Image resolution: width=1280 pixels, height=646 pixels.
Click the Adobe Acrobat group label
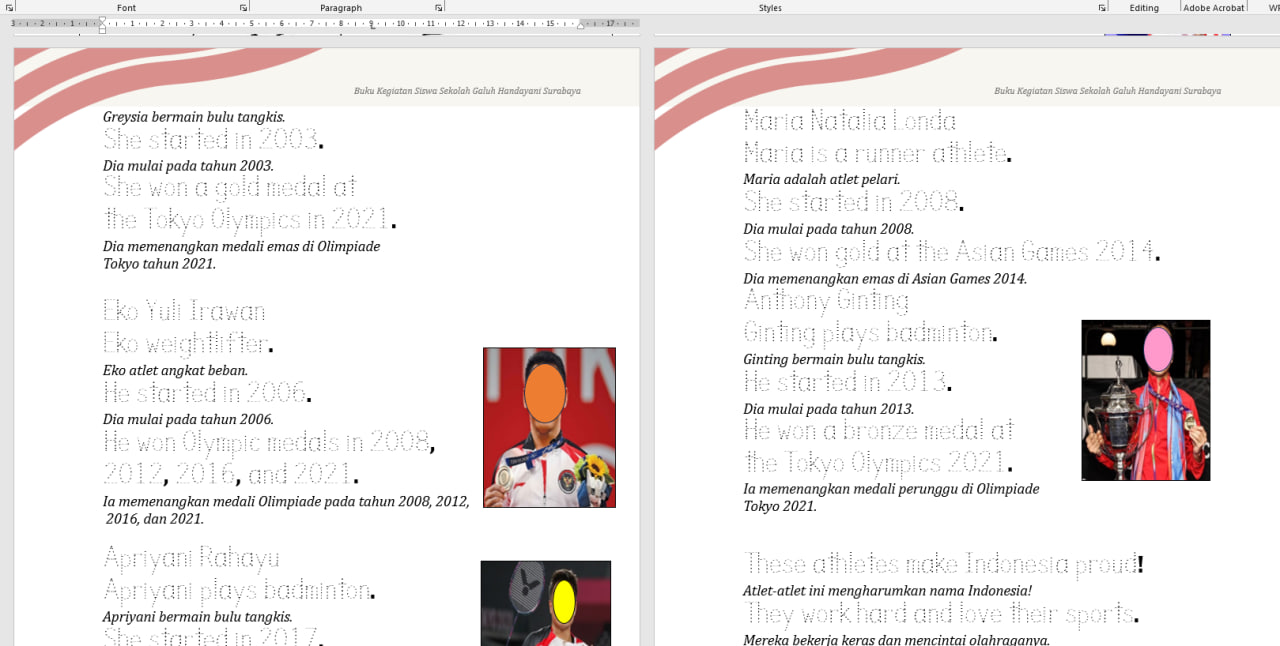click(x=1214, y=8)
